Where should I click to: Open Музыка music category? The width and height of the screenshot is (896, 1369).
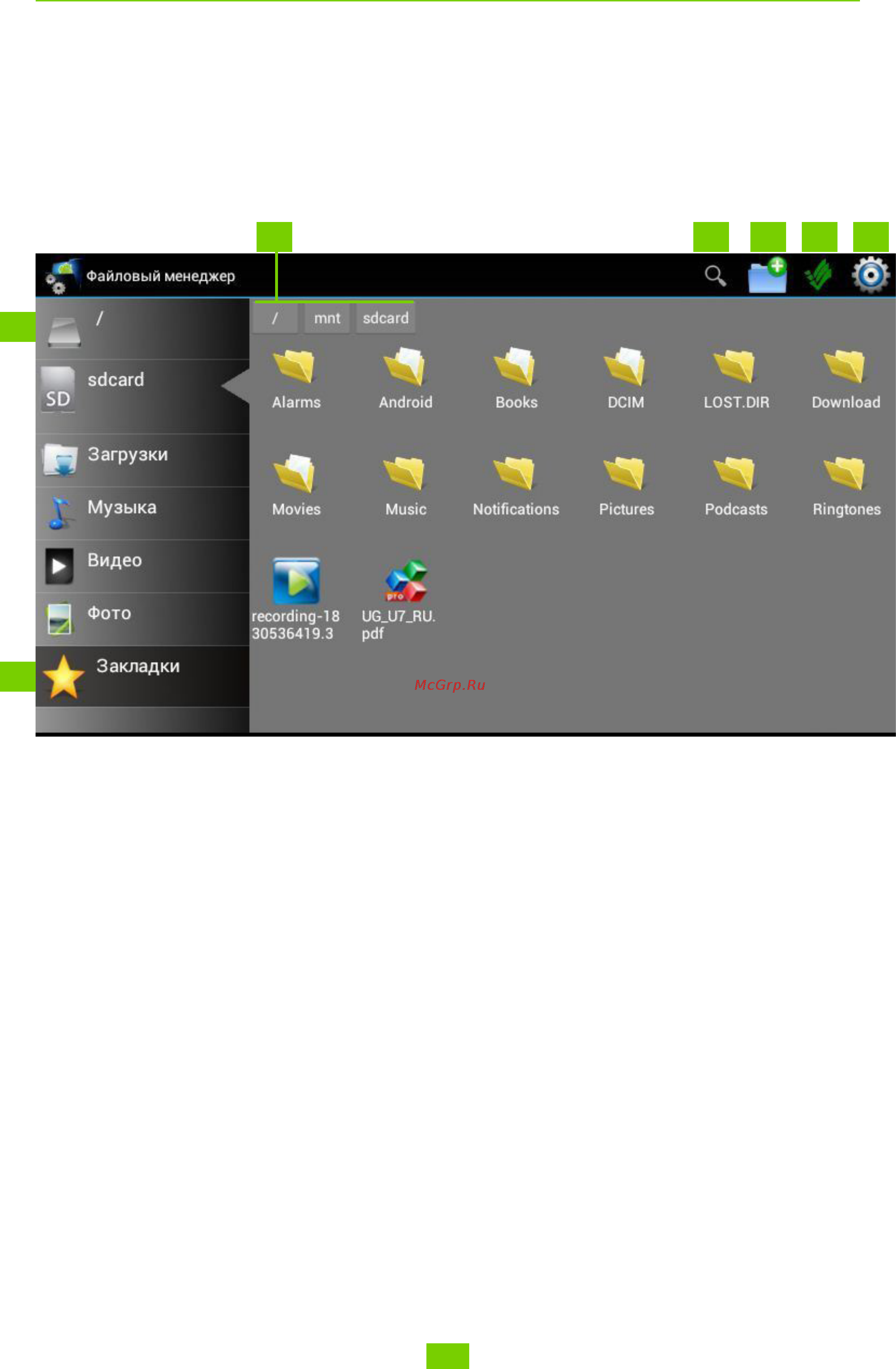pos(143,514)
